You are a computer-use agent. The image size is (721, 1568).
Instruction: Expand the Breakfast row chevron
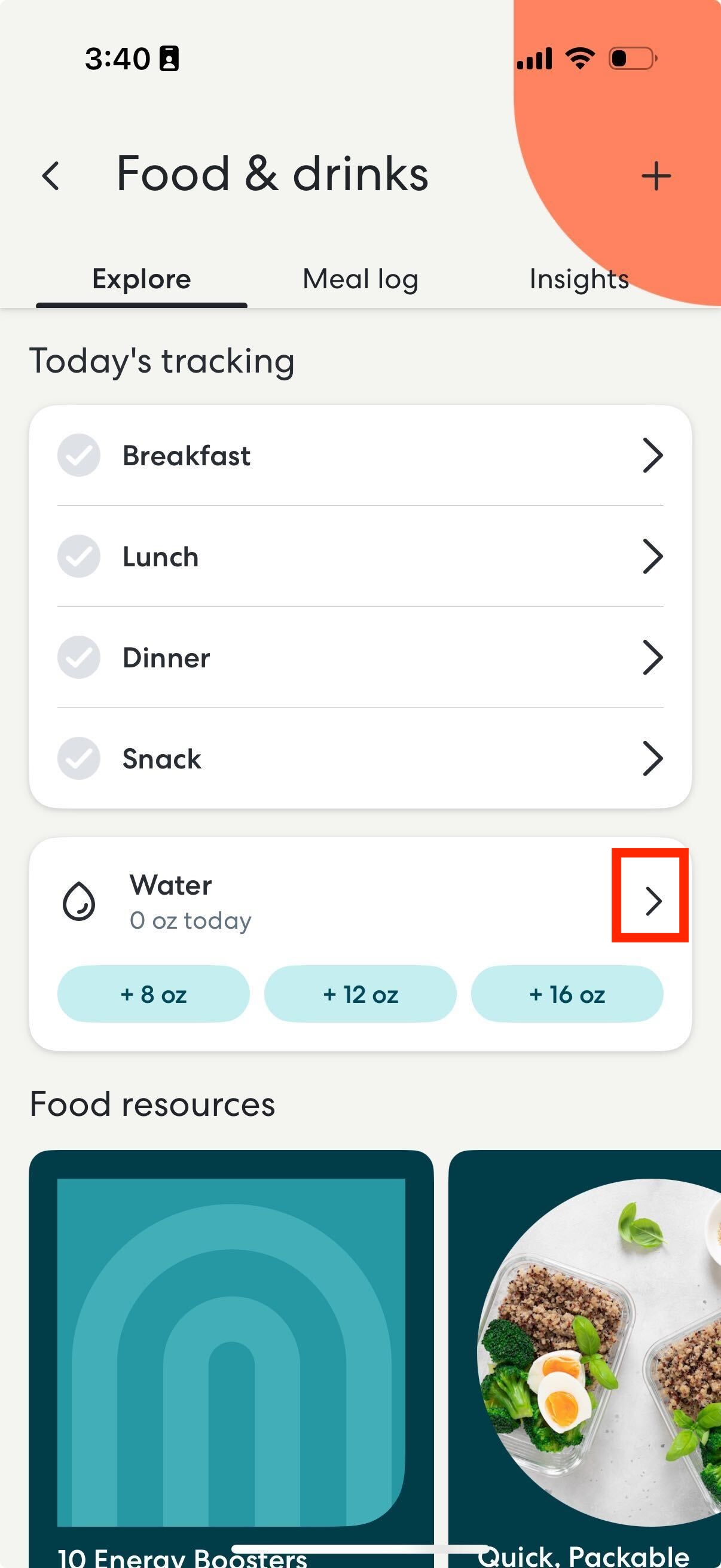click(x=652, y=455)
